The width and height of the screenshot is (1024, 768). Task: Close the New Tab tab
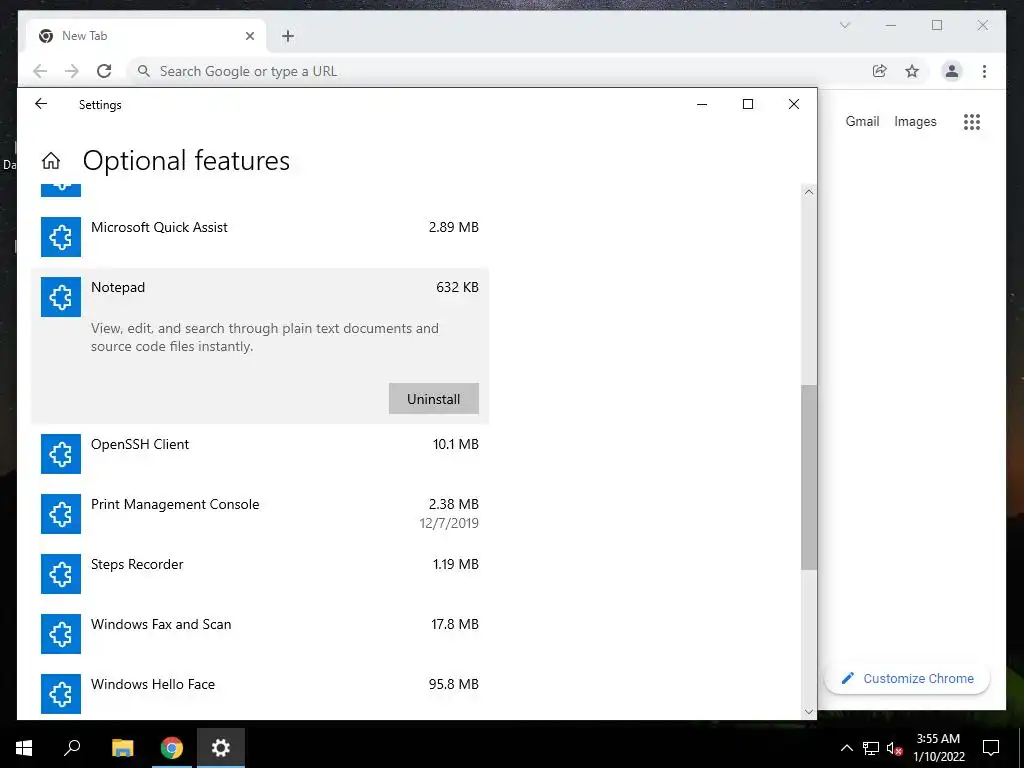[x=249, y=36]
